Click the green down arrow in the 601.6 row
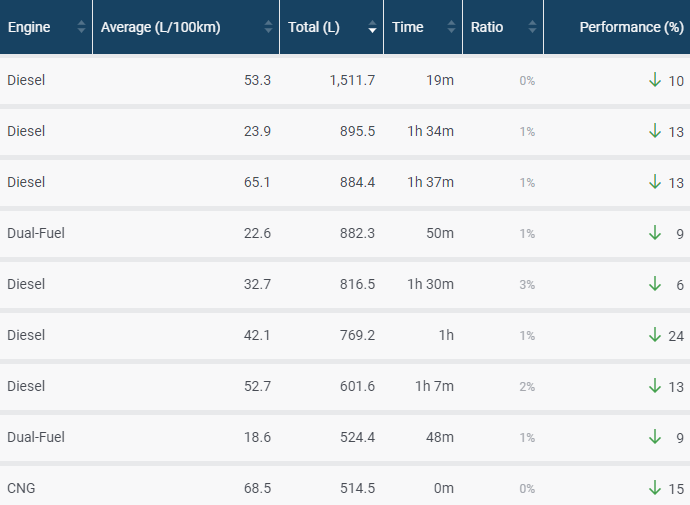 pyautogui.click(x=655, y=386)
